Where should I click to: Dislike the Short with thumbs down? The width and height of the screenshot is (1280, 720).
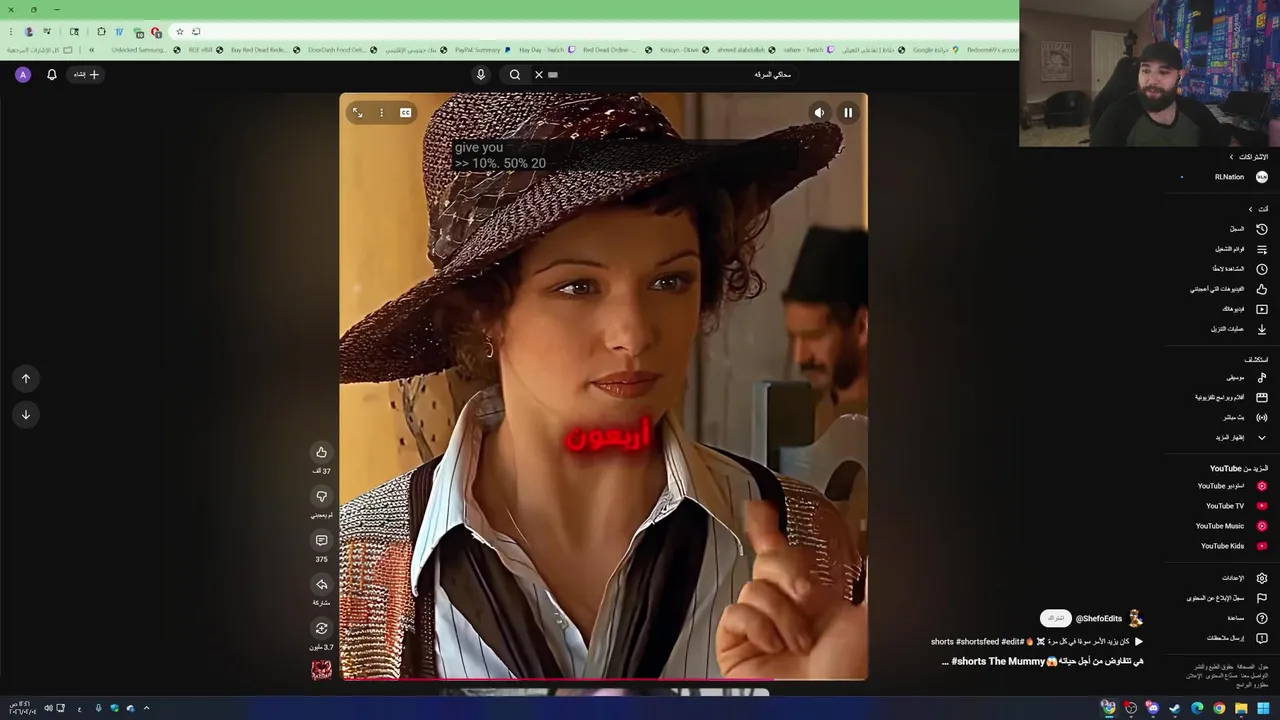(321, 496)
